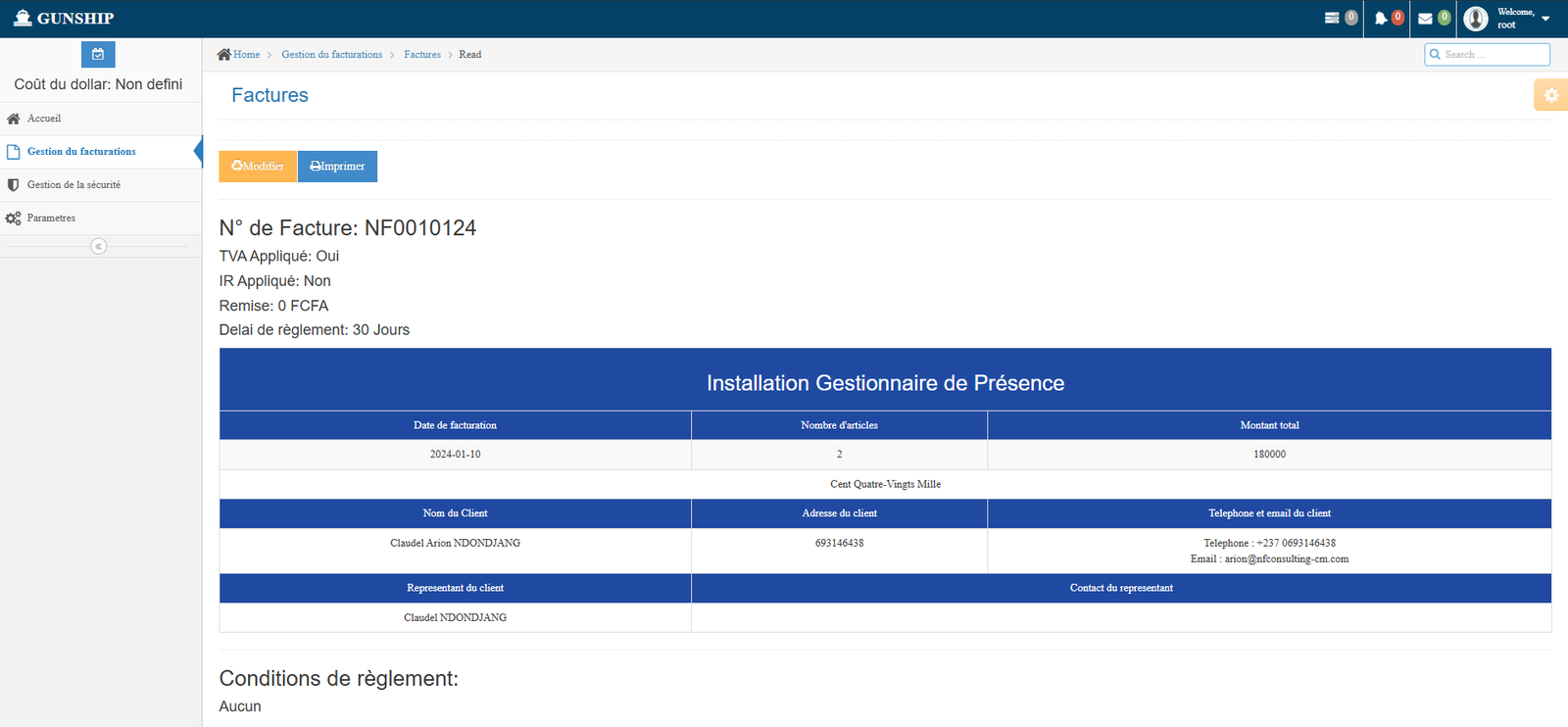The height and width of the screenshot is (727, 1568).
Task: Click the Gunship logo in header
Action: pyautogui.click(x=64, y=19)
